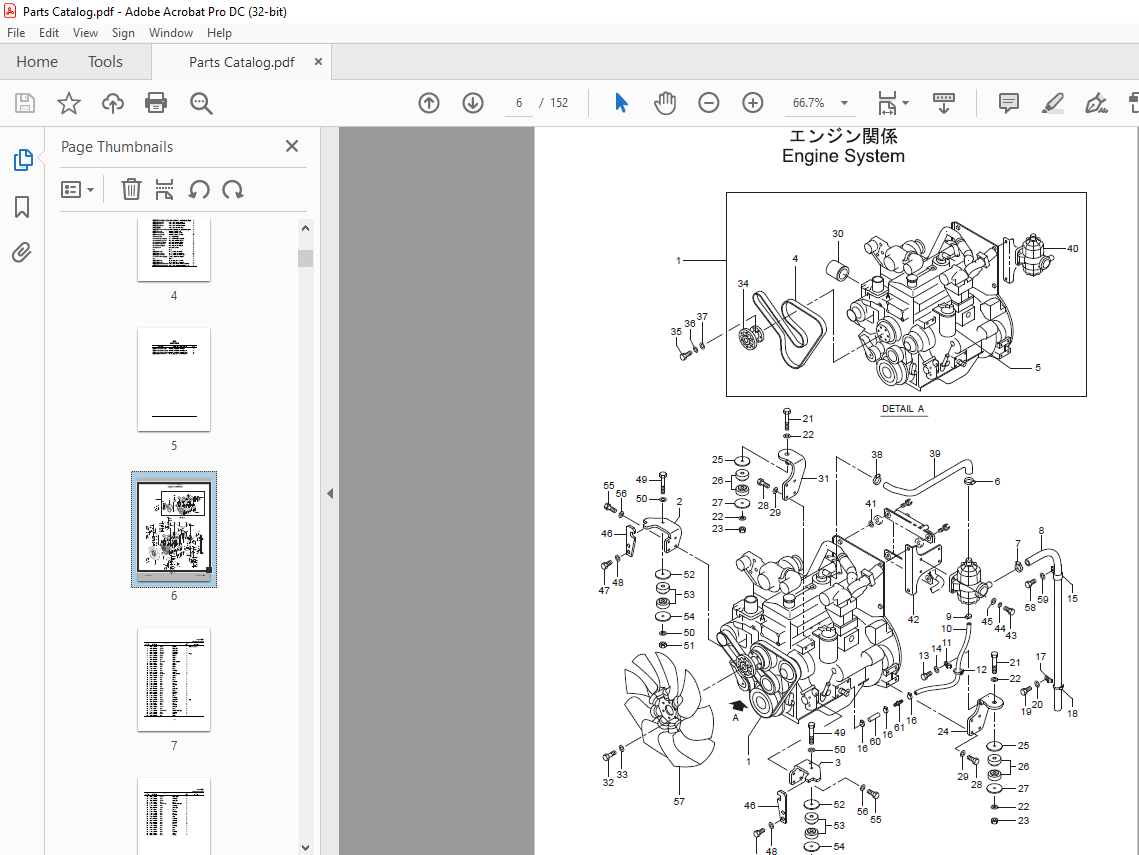Screen dimensions: 1139x855
Task: Switch to the Home tab
Action: click(x=37, y=62)
